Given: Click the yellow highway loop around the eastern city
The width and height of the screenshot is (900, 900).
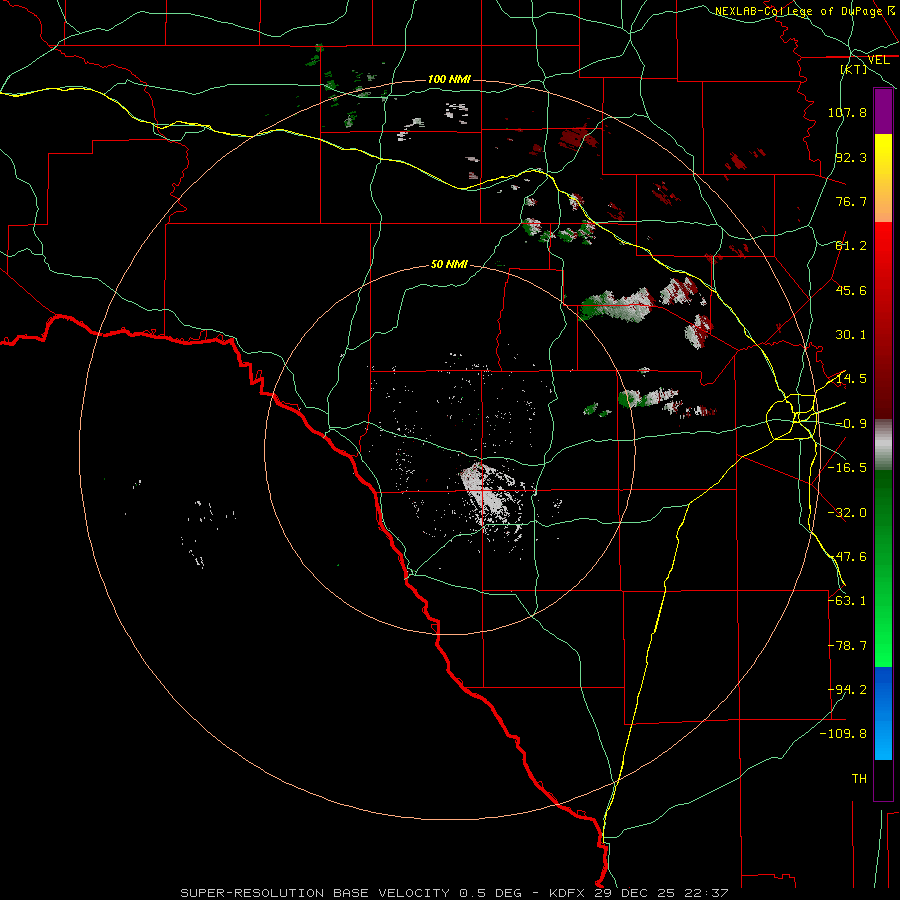Looking at the screenshot, I should click(x=792, y=417).
